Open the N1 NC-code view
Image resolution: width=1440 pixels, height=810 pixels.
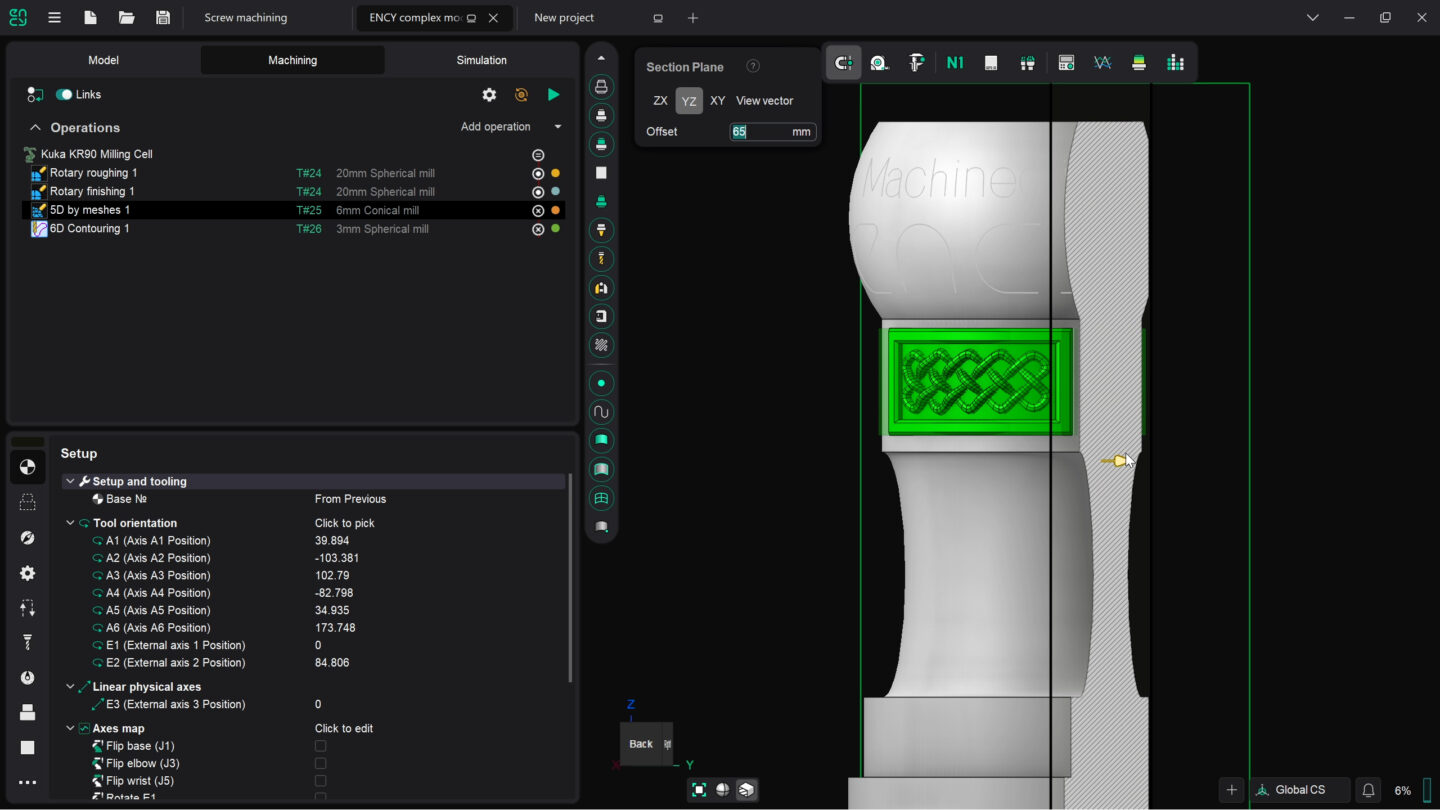tap(954, 62)
